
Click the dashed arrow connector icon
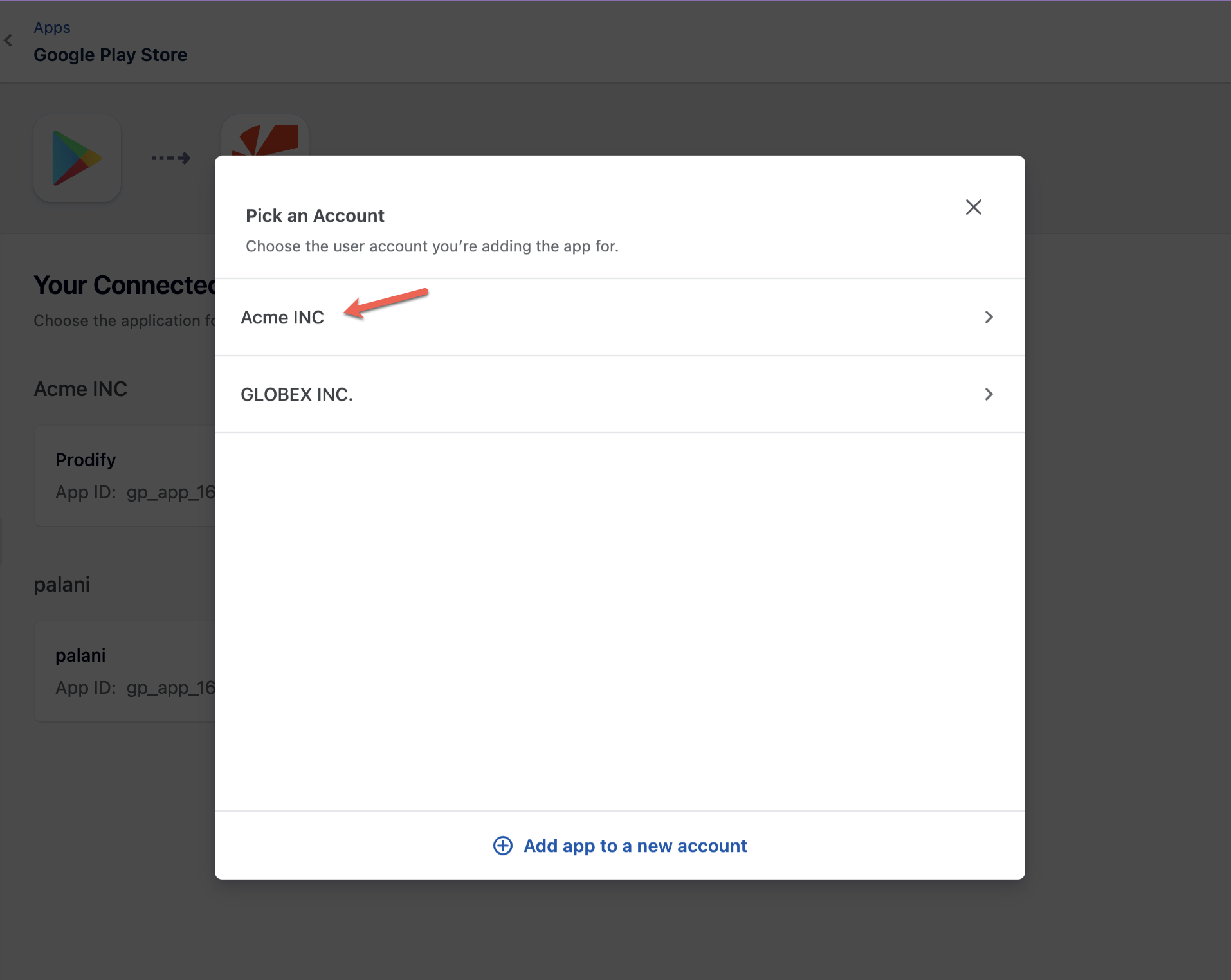point(171,158)
